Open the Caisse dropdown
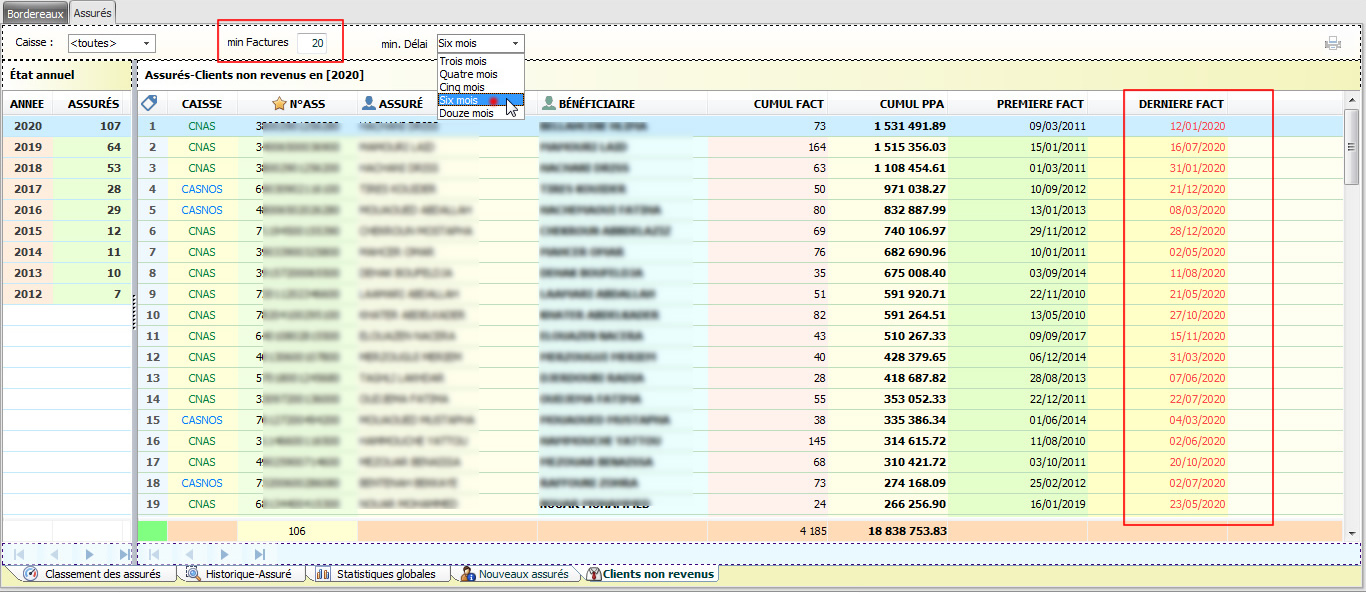 (148, 43)
